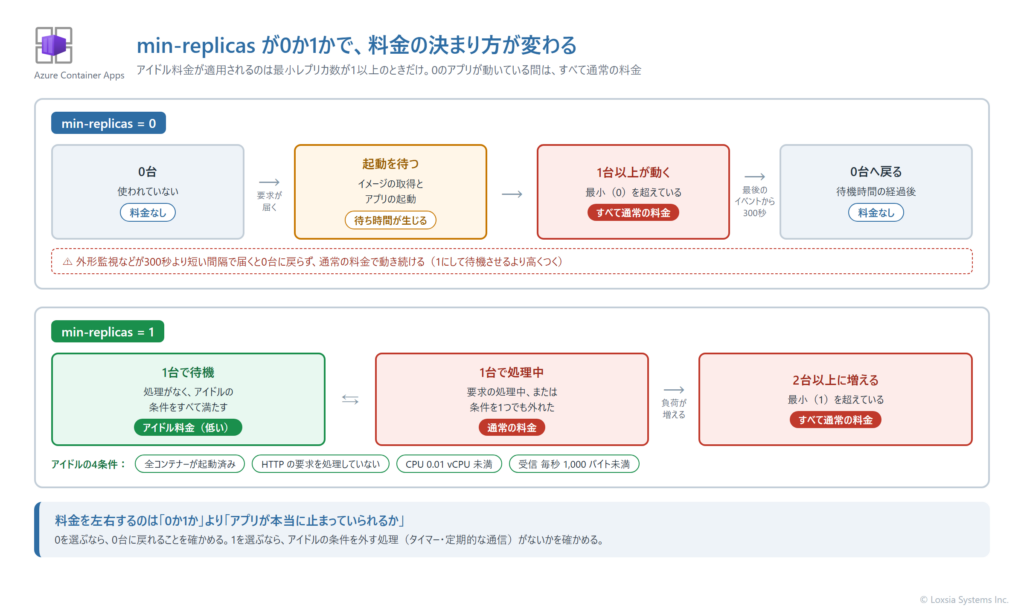
Task: Click the '要求が届く' arrow label
Action: 270,201
